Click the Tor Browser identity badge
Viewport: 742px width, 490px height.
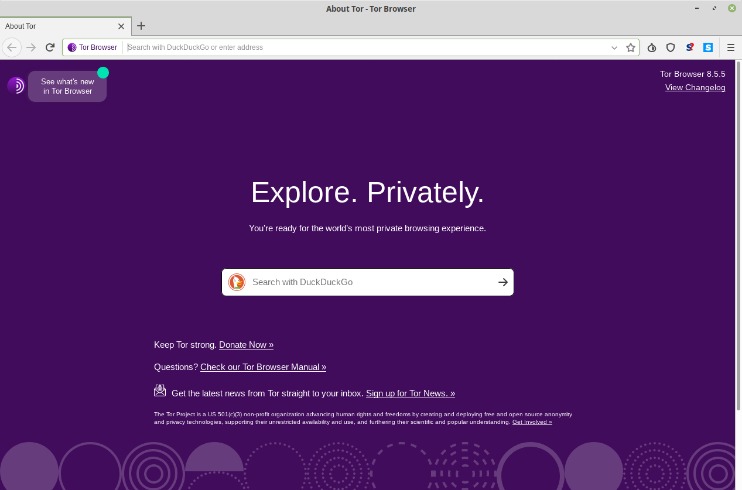(92, 47)
